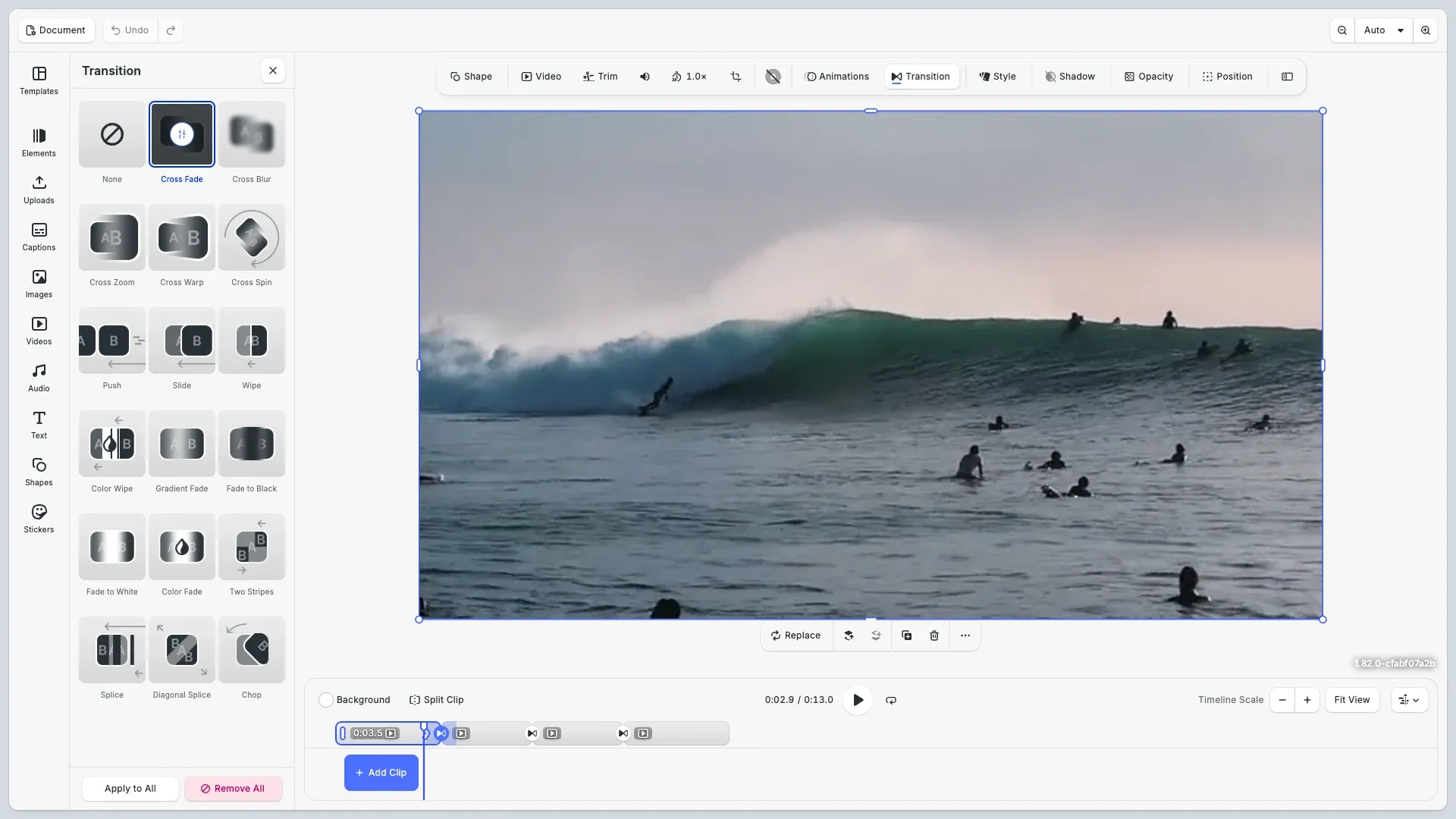
Task: Open the Videos sidebar panel
Action: 39,331
